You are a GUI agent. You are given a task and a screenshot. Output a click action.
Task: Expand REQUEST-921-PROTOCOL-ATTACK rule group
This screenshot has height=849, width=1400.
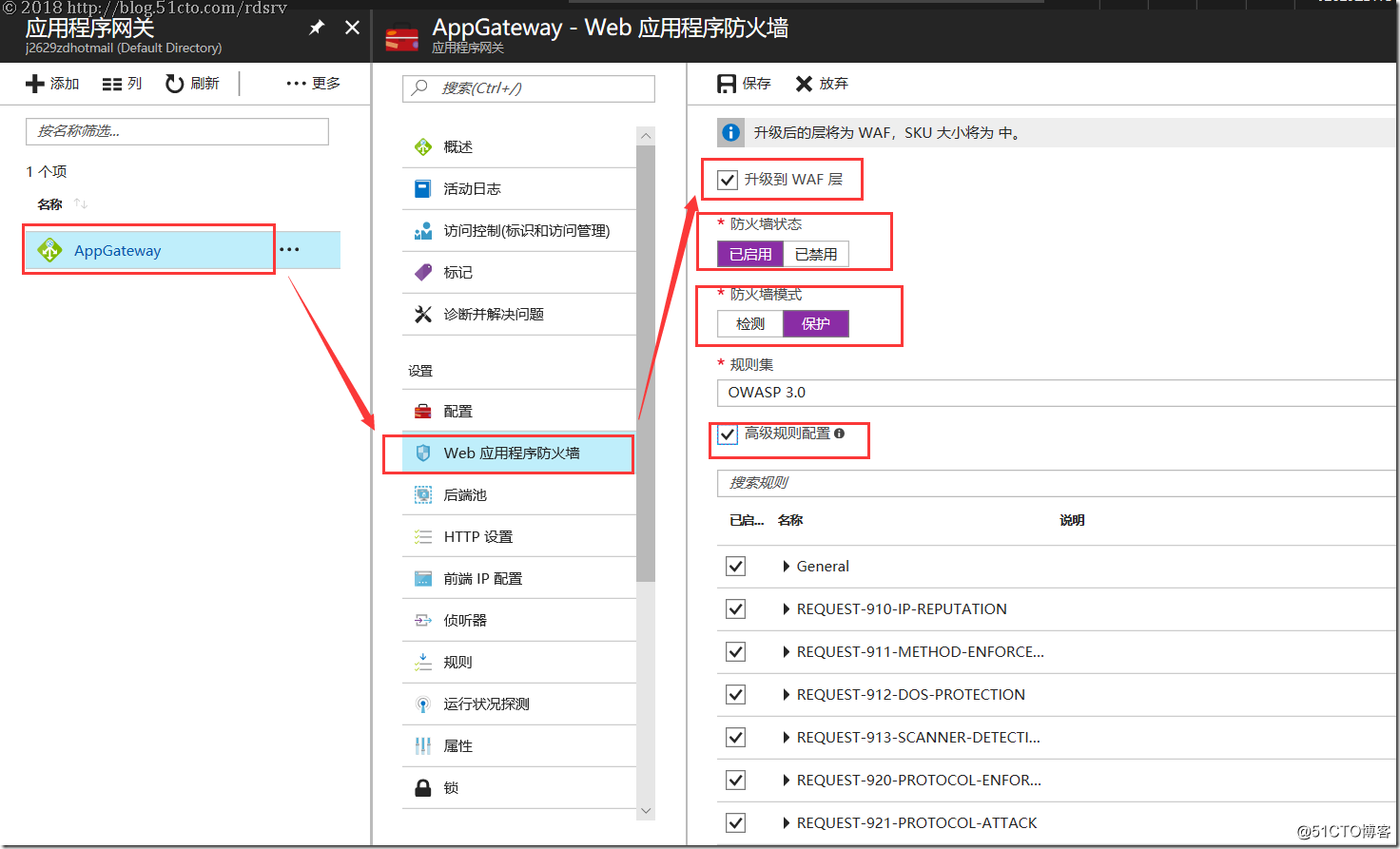pos(787,823)
